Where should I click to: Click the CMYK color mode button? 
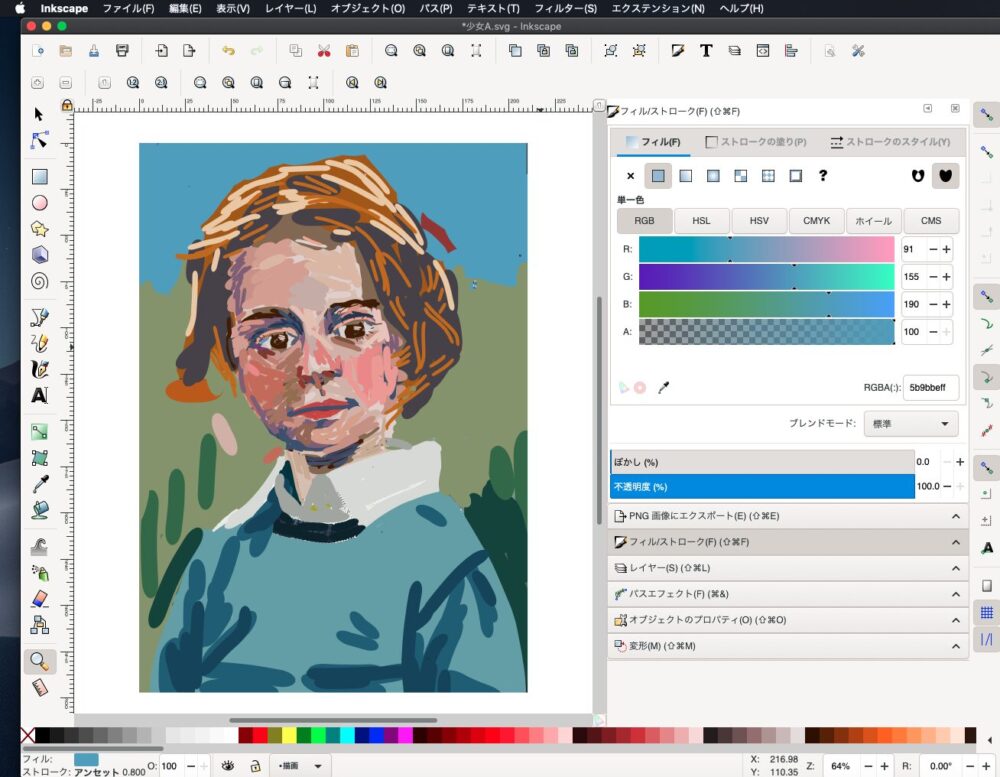(x=816, y=221)
